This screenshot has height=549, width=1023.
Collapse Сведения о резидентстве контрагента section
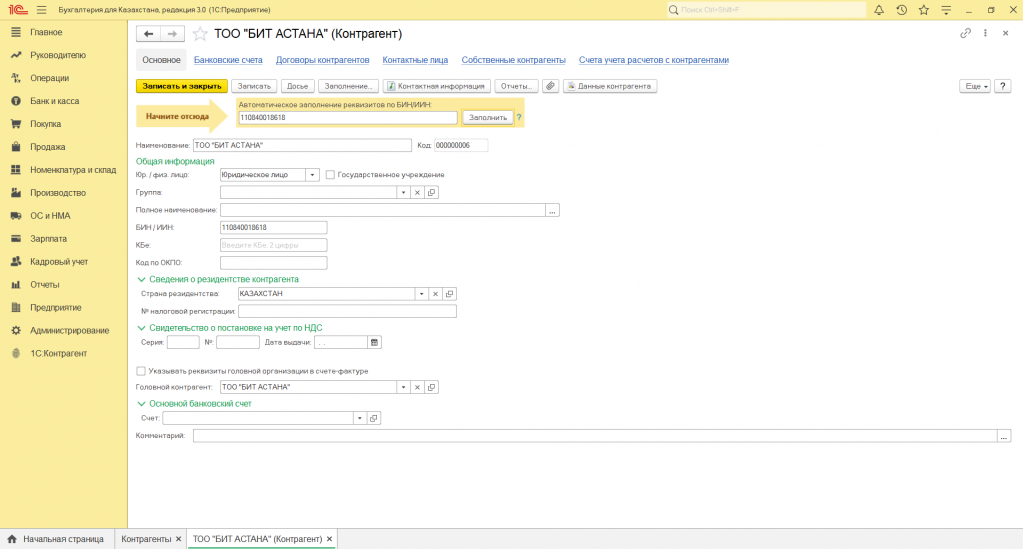click(x=141, y=279)
